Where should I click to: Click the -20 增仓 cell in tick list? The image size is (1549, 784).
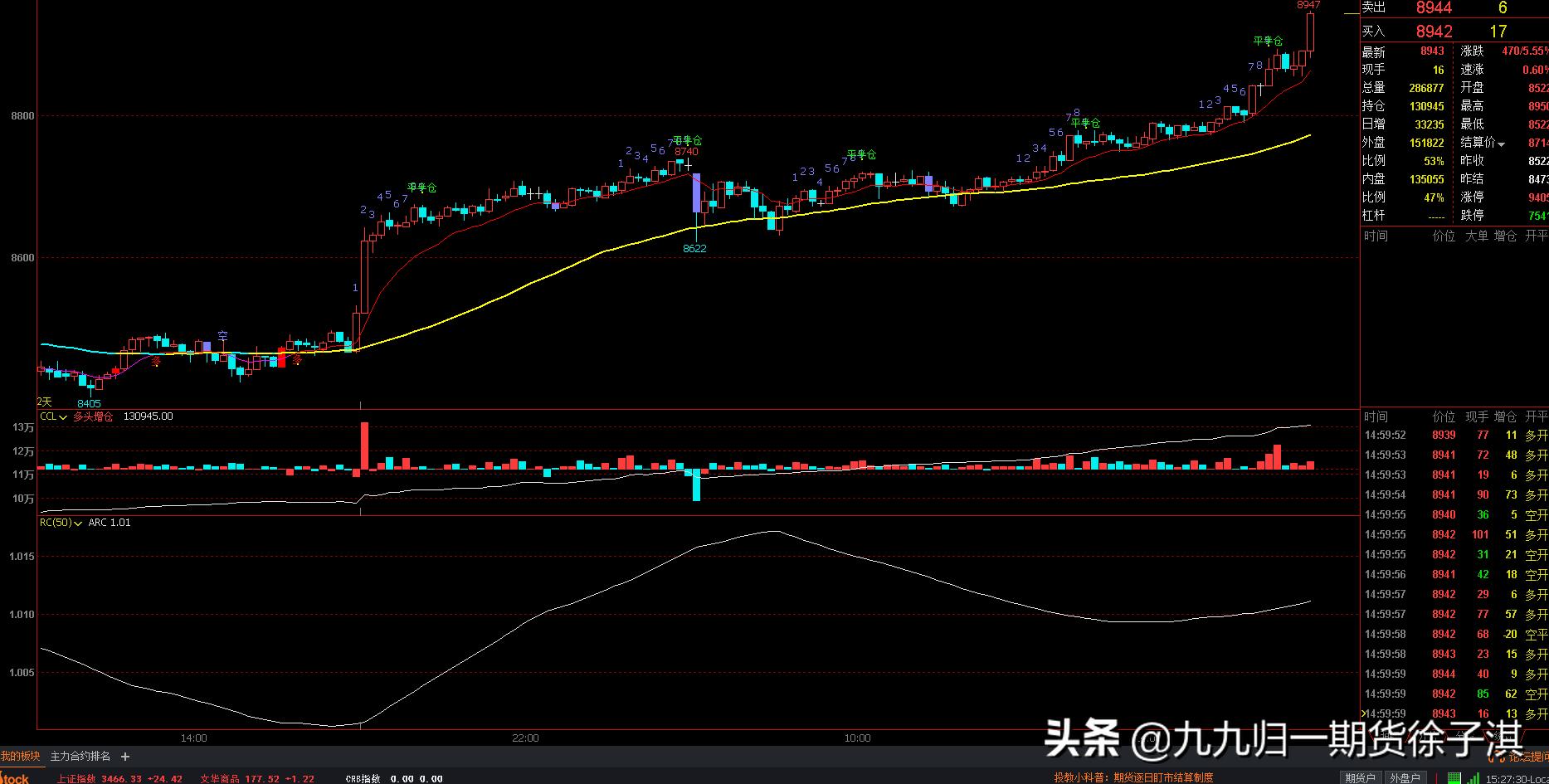coord(1509,635)
